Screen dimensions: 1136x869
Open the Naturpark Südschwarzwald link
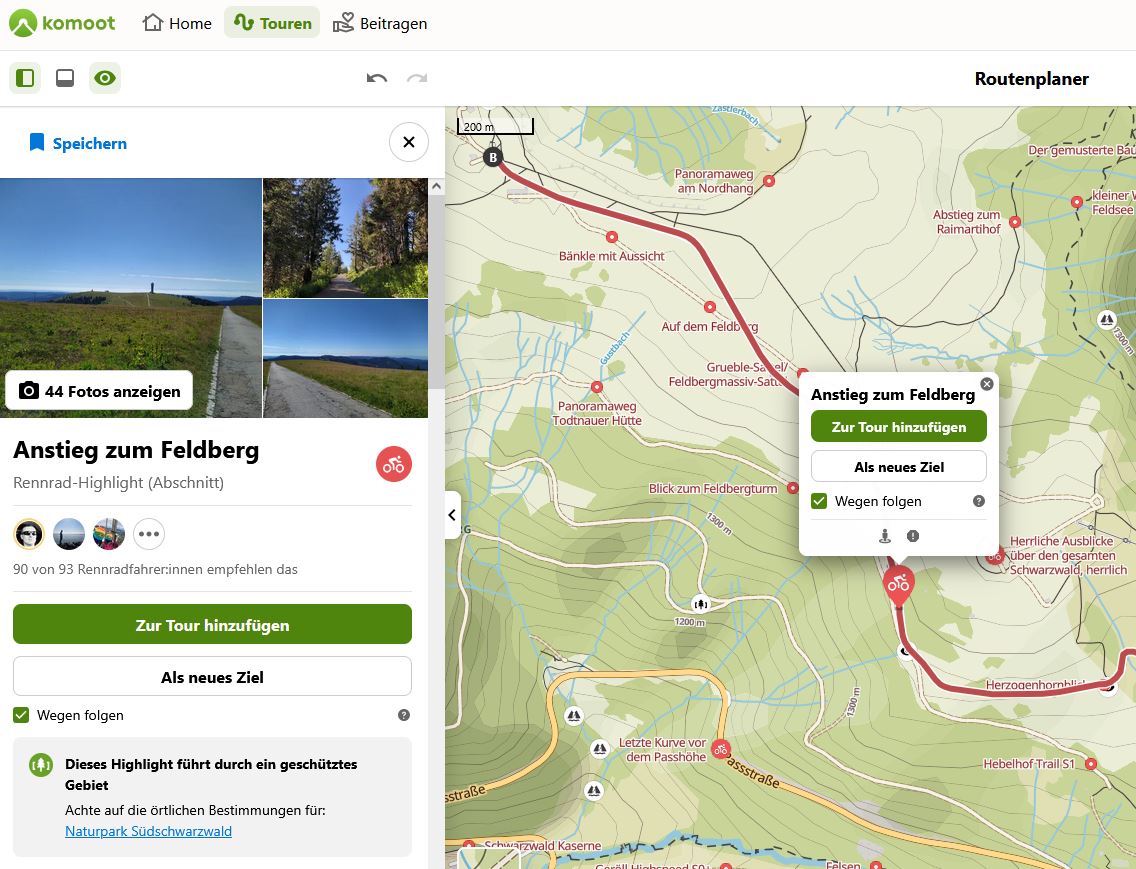148,831
